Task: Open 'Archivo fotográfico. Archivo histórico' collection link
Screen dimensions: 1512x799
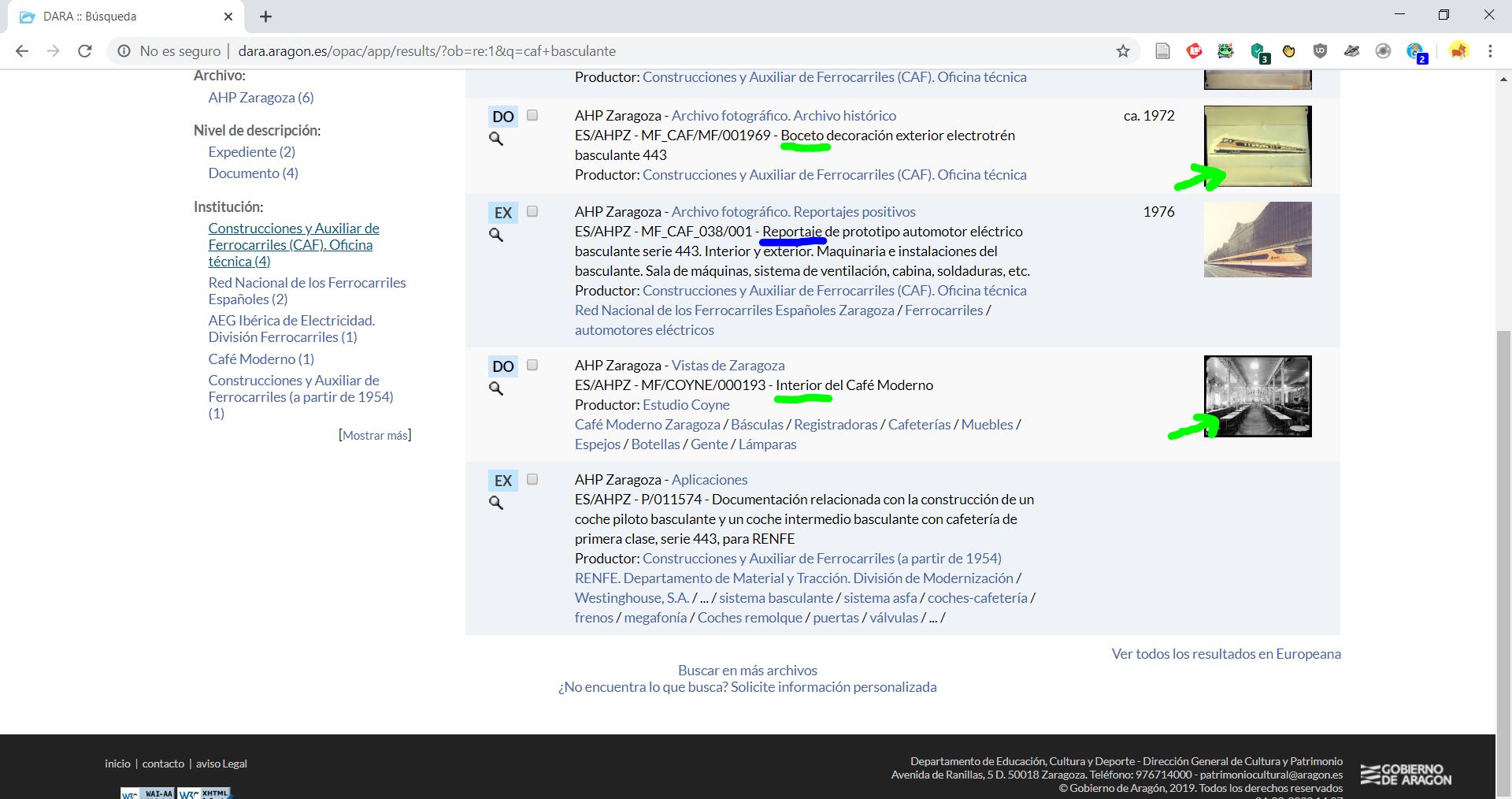Action: pyautogui.click(x=784, y=116)
